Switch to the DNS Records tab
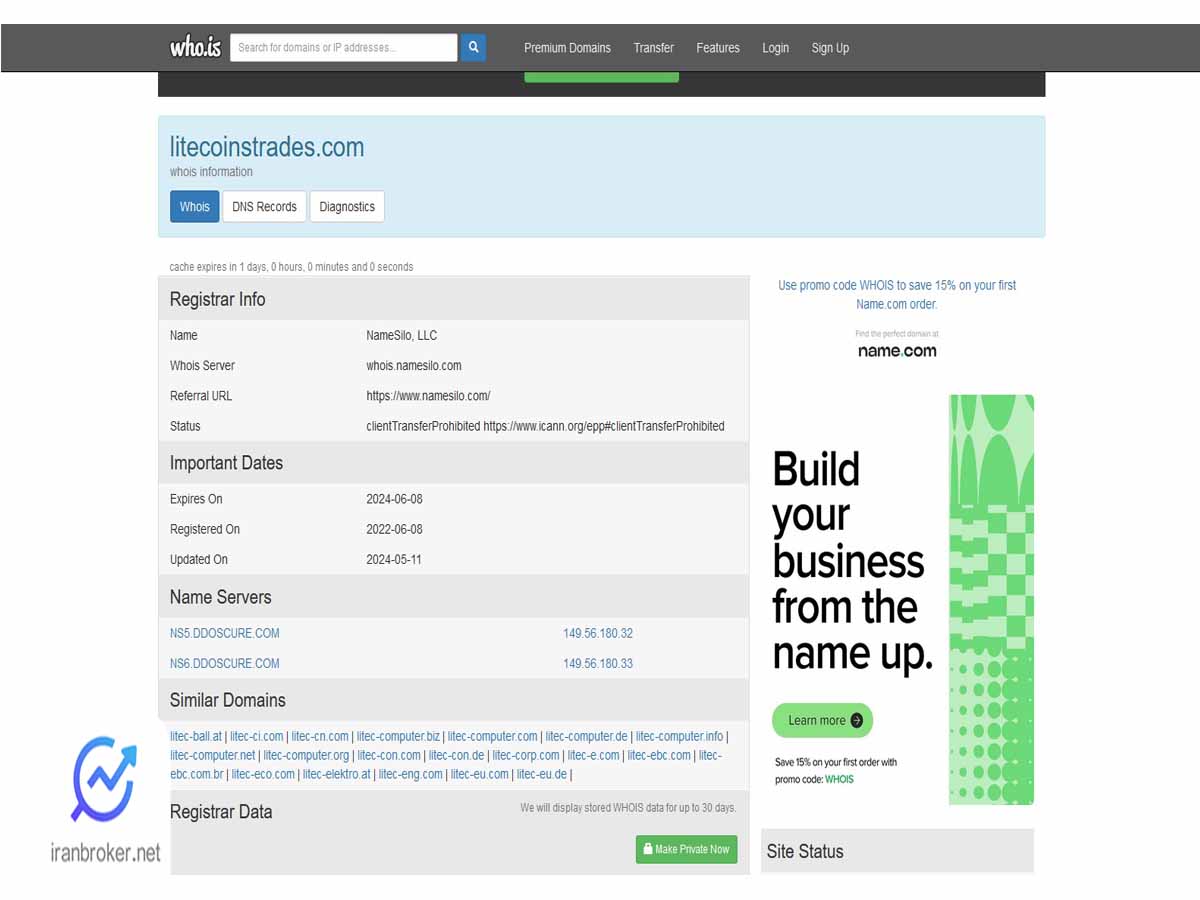Screen dimensions: 1200x900 (264, 207)
